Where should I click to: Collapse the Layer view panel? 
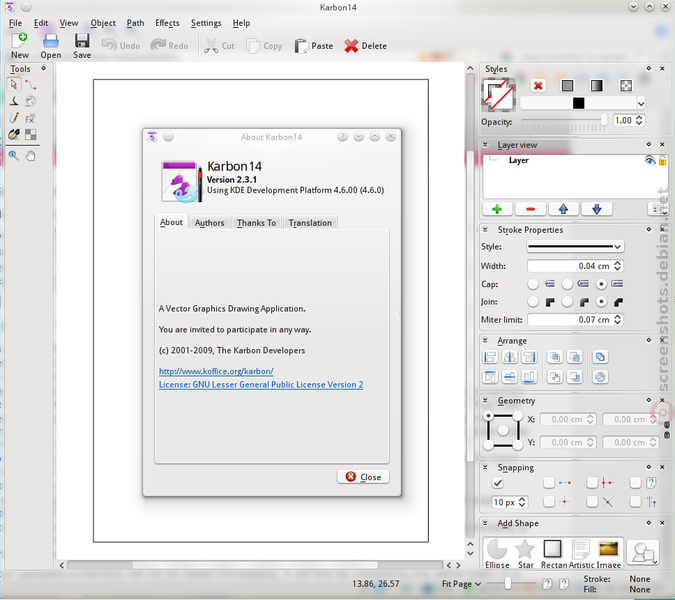coord(485,145)
